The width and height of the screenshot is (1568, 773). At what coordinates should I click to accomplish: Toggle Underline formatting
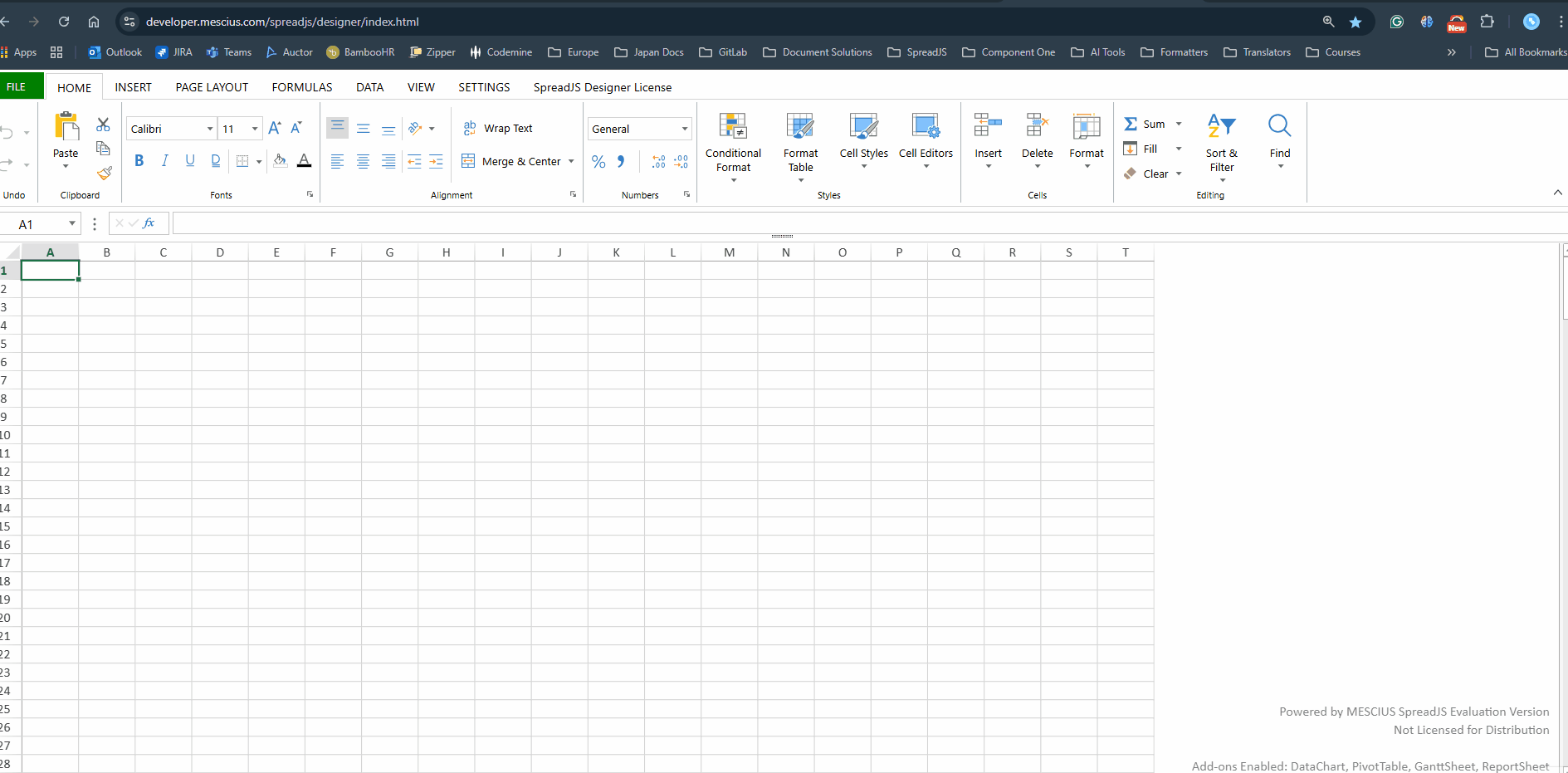click(190, 161)
